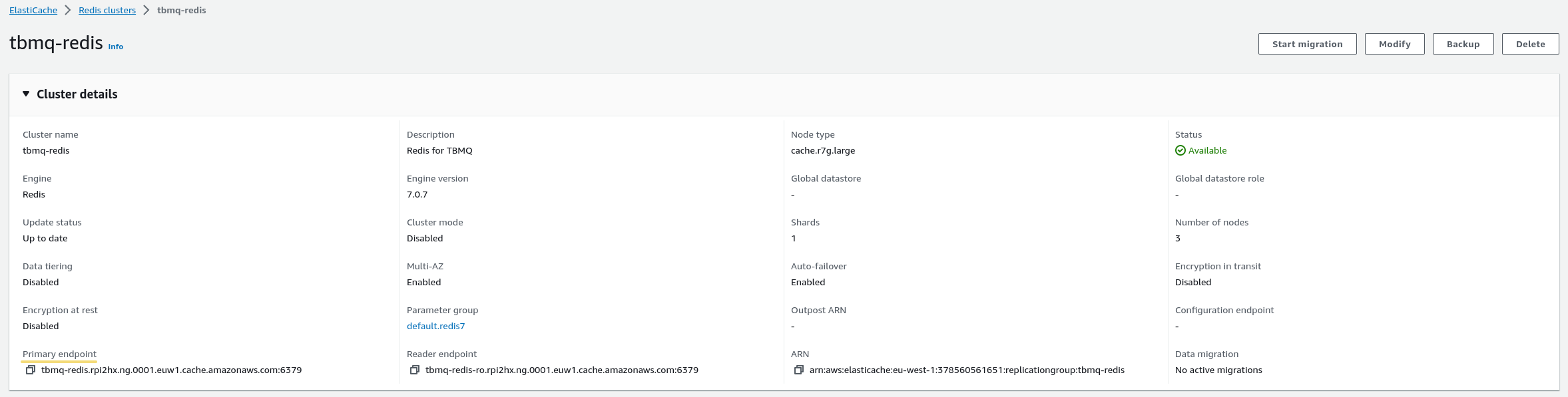Click the tbmq-redis breadcrumb item
This screenshot has height=397, width=1568.
pos(181,10)
